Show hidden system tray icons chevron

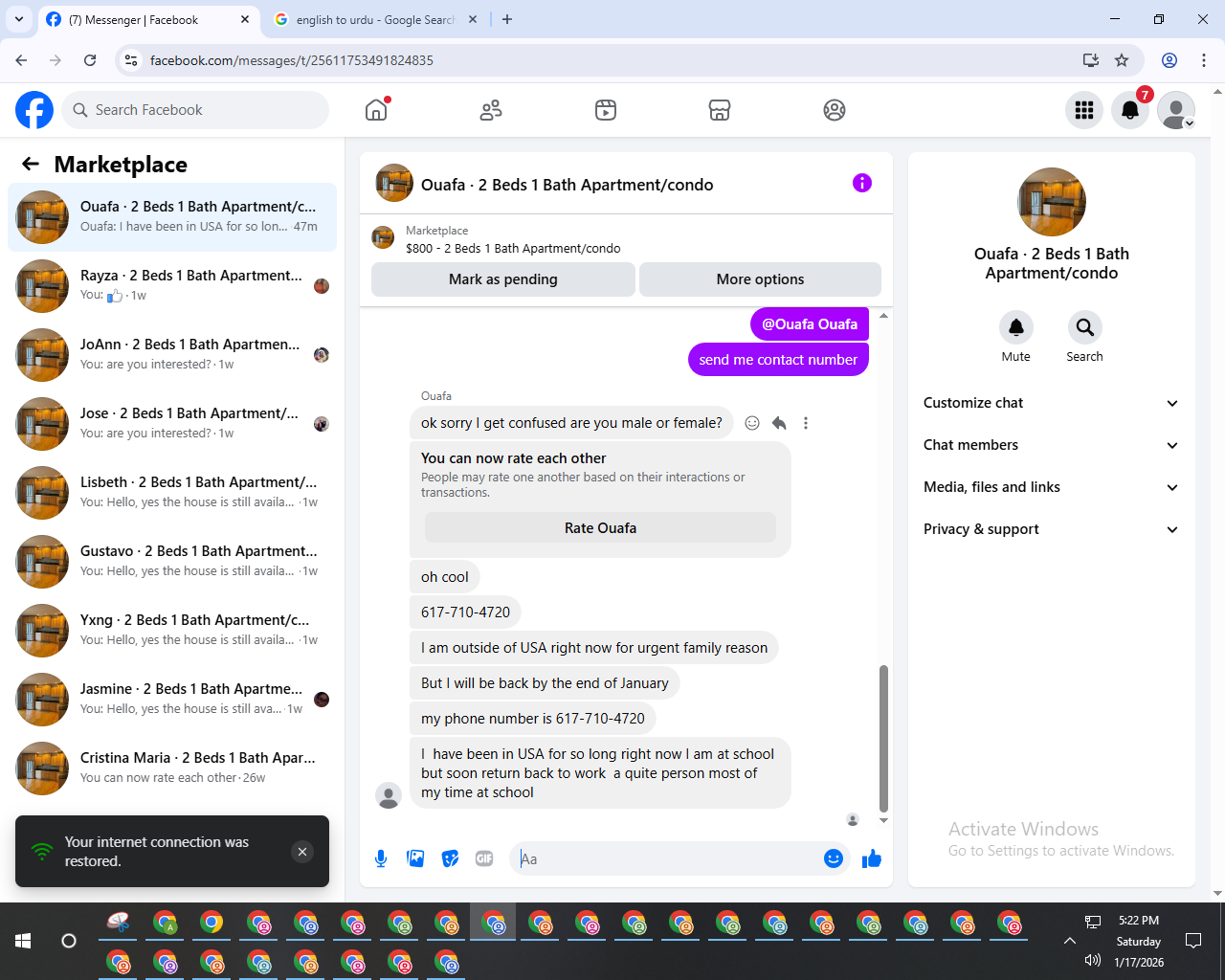coord(1069,941)
